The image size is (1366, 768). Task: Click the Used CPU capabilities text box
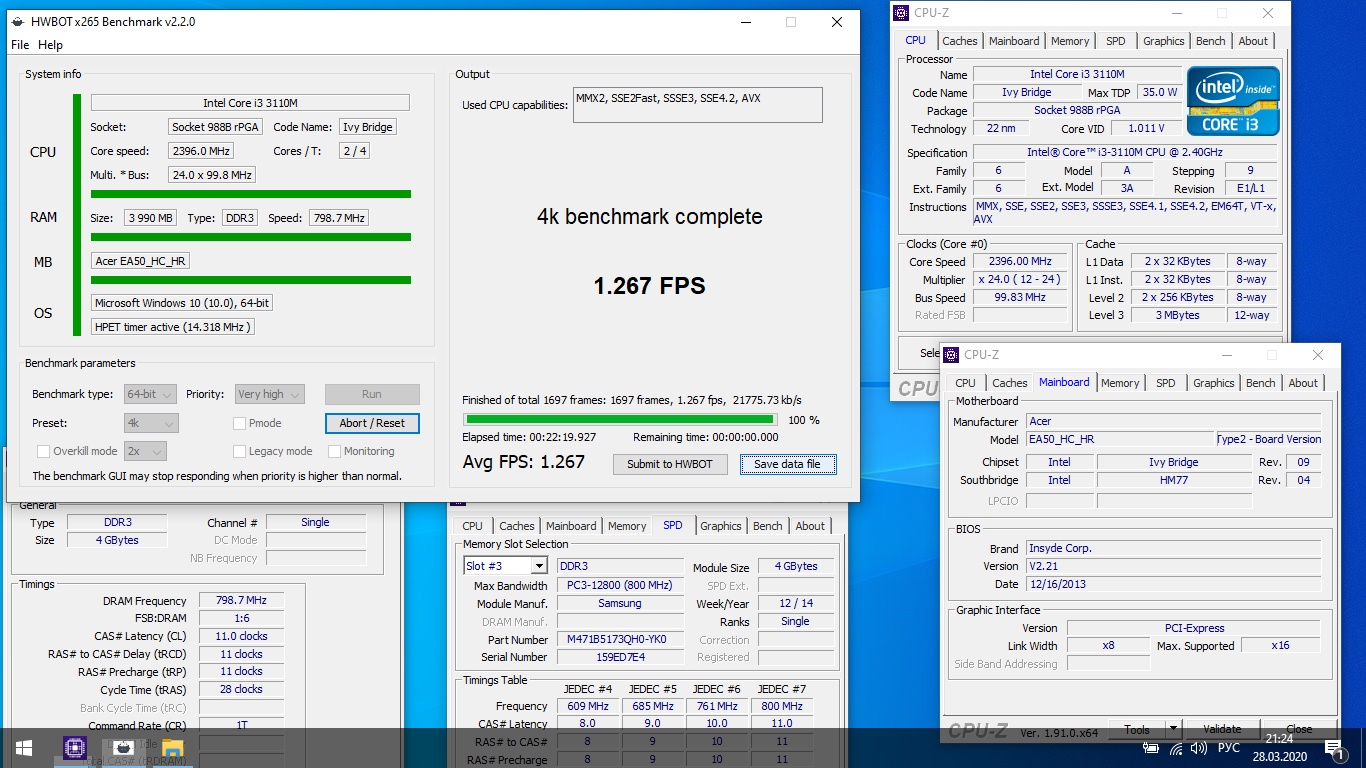tap(698, 105)
